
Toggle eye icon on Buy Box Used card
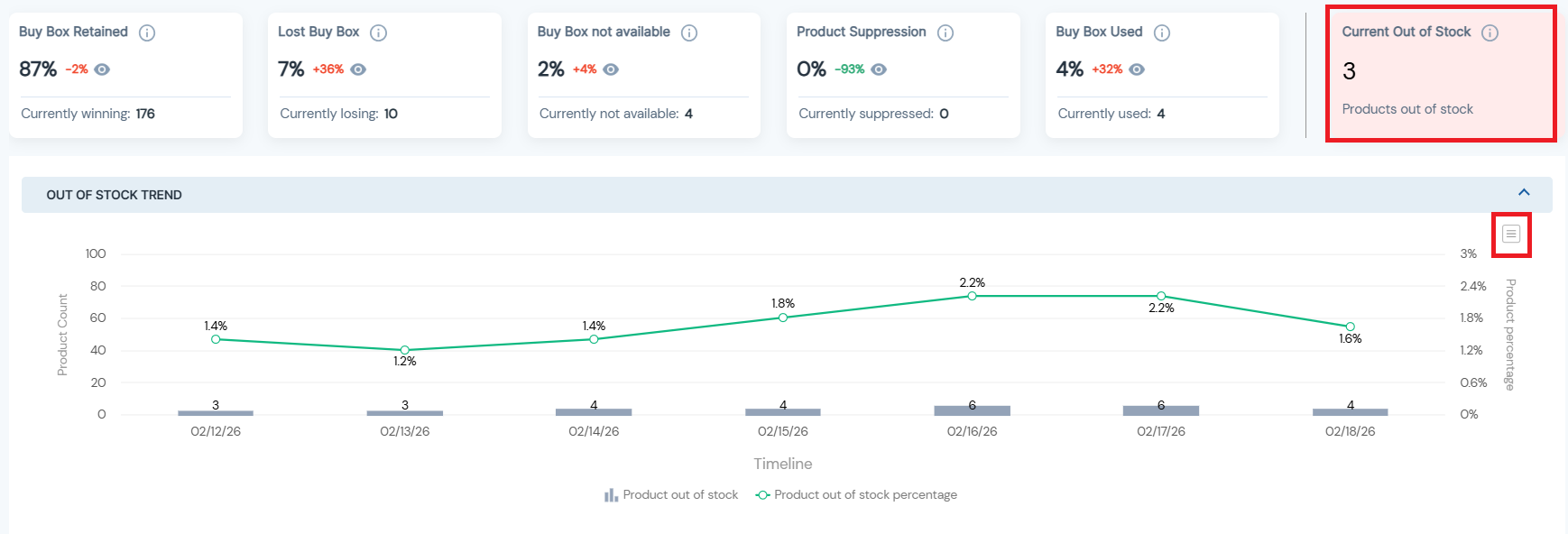[1137, 69]
